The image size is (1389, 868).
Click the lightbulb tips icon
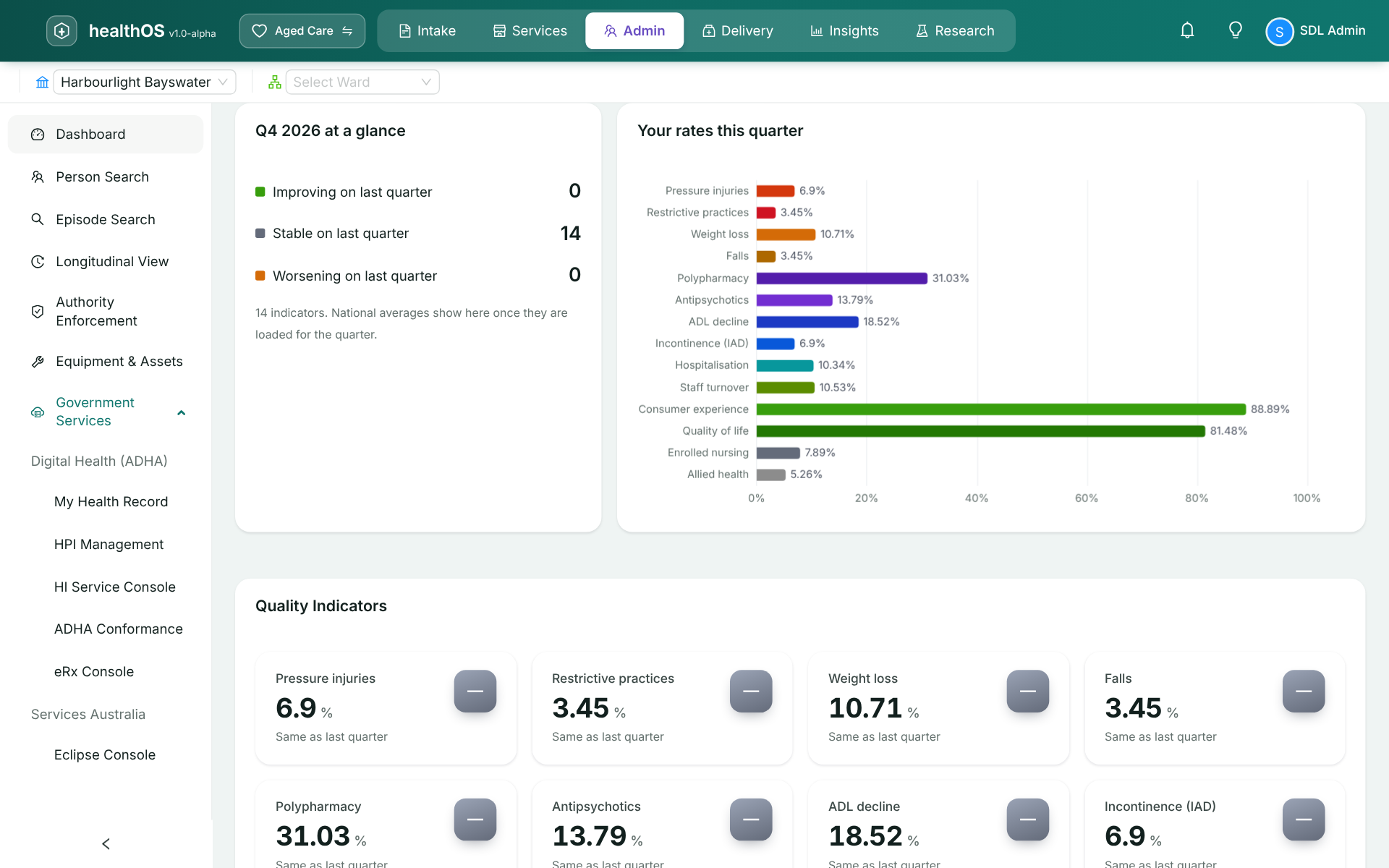[x=1236, y=30]
